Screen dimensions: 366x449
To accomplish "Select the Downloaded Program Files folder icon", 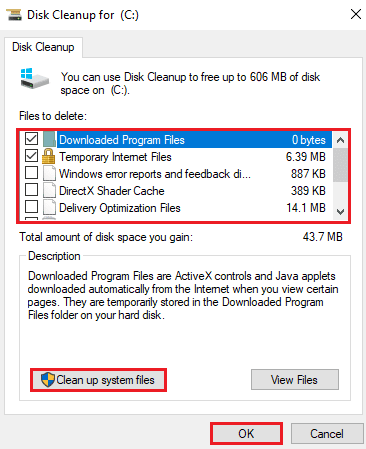I will pyautogui.click(x=49, y=139).
